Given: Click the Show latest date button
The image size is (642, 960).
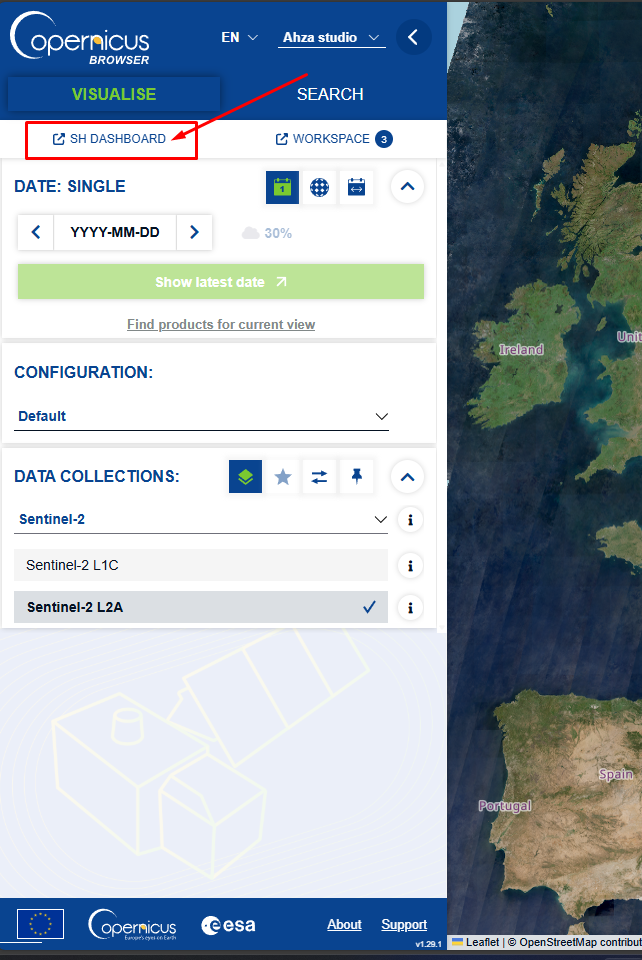Looking at the screenshot, I should coord(221,282).
